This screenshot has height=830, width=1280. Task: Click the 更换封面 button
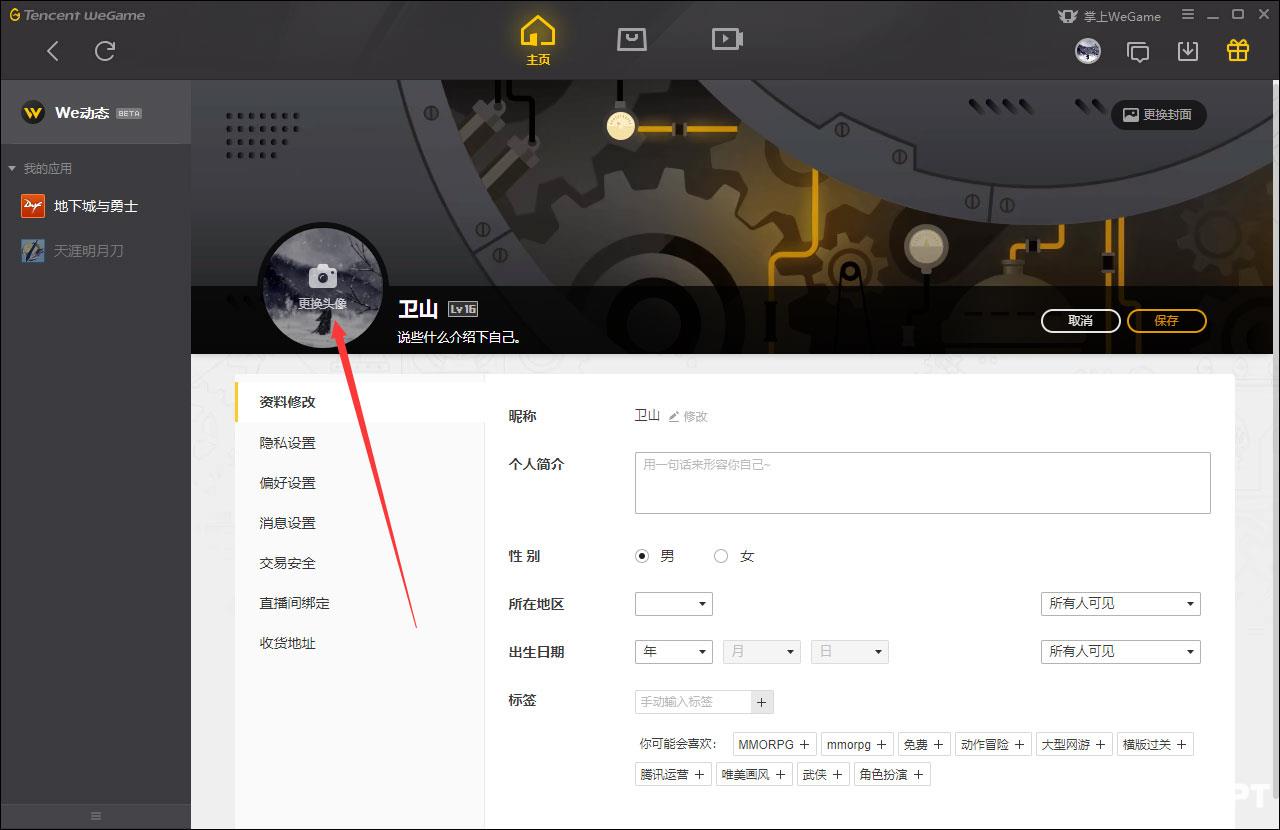(1159, 115)
